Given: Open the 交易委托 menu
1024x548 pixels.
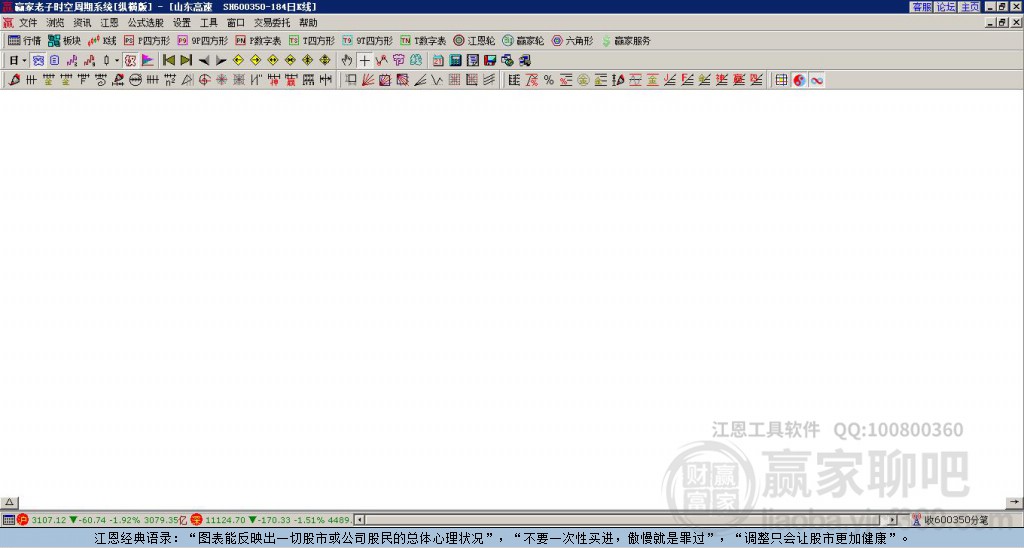Looking at the screenshot, I should pos(272,23).
